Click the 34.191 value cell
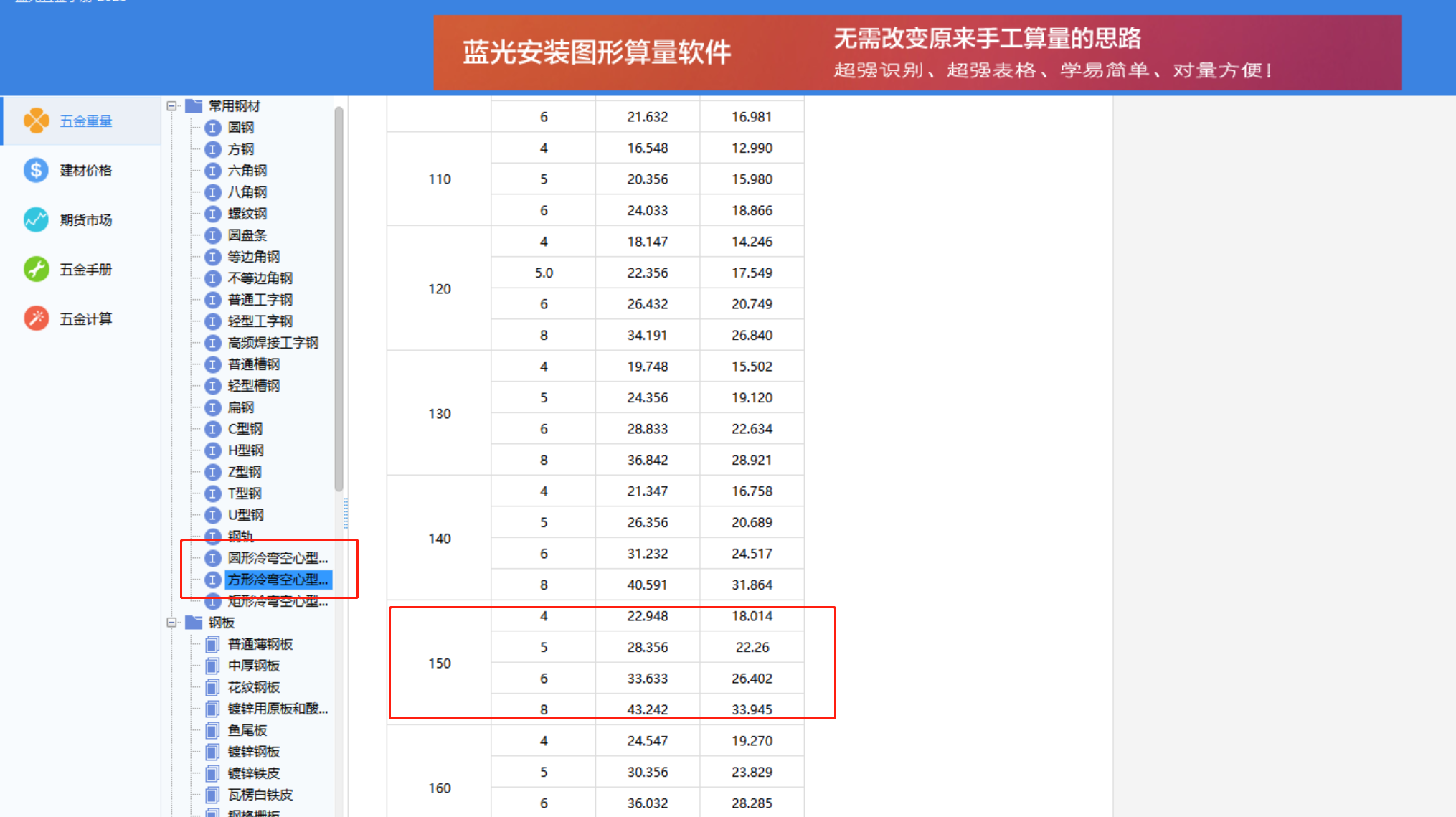Viewport: 1456px width, 817px height. point(648,335)
